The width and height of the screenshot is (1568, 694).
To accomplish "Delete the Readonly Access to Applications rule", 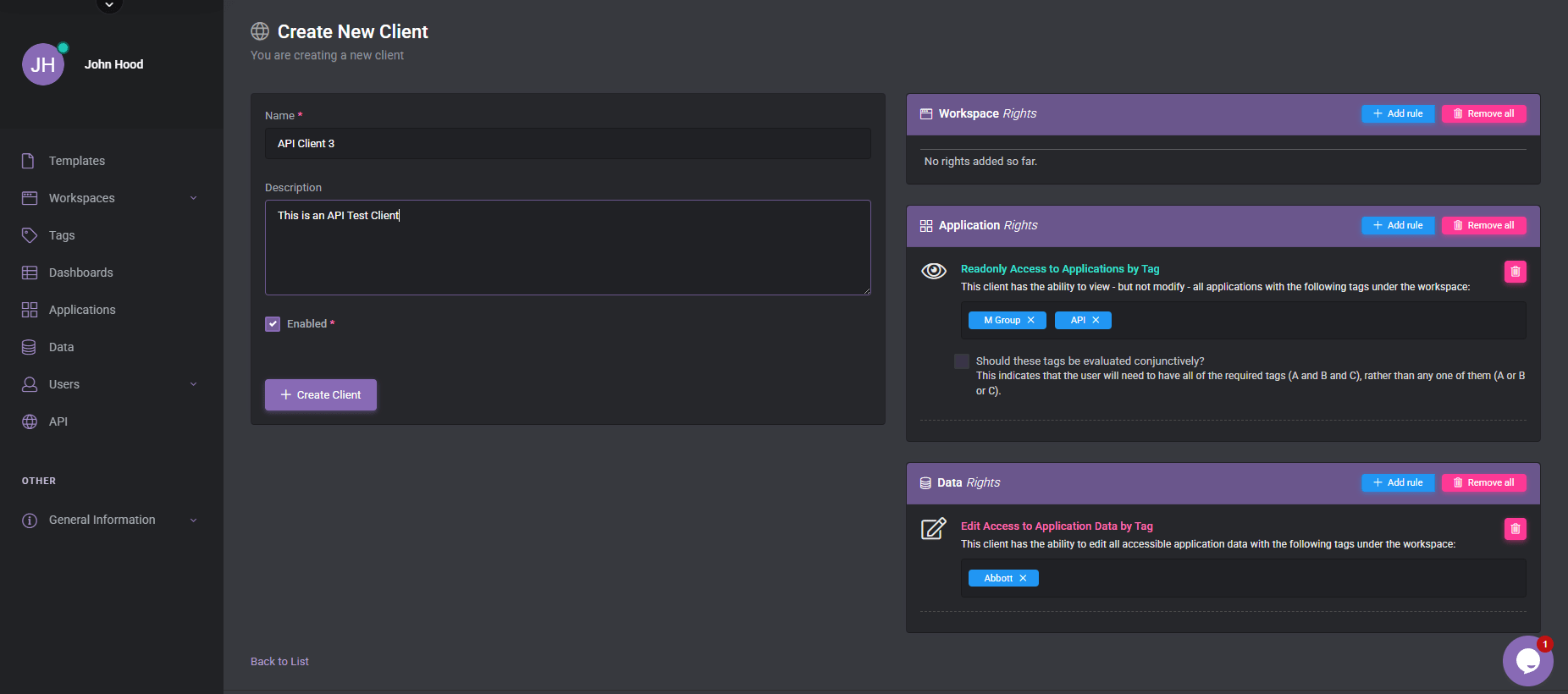I will (1515, 272).
